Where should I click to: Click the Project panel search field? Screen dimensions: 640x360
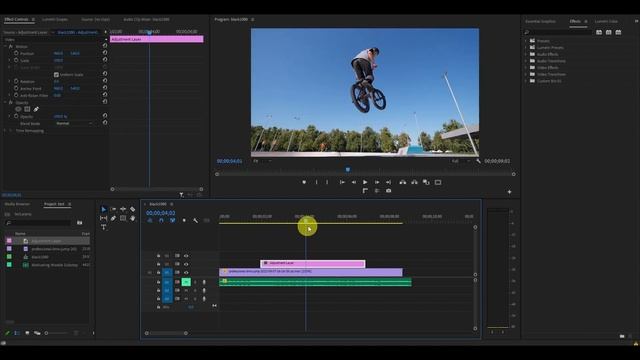tap(38, 223)
